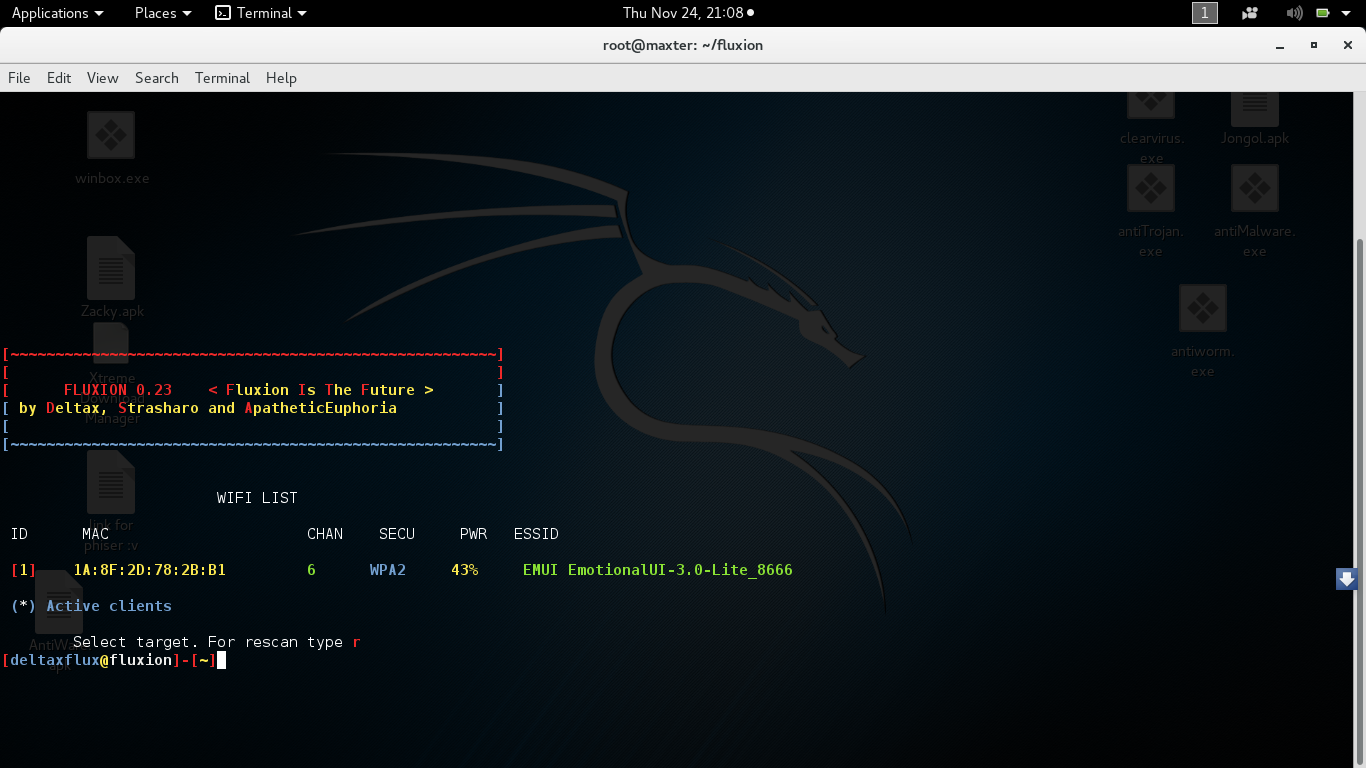The image size is (1366, 768).
Task: Click the channel value 6
Action: [x=312, y=570]
